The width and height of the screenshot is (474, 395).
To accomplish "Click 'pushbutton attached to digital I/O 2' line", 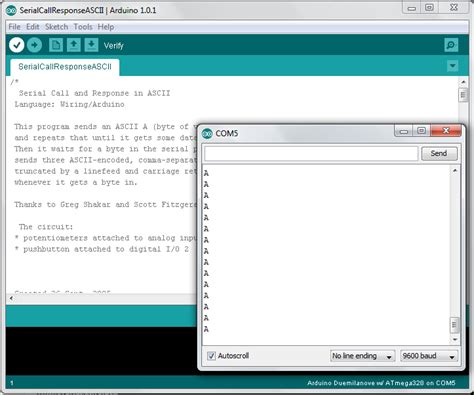I will click(102, 249).
